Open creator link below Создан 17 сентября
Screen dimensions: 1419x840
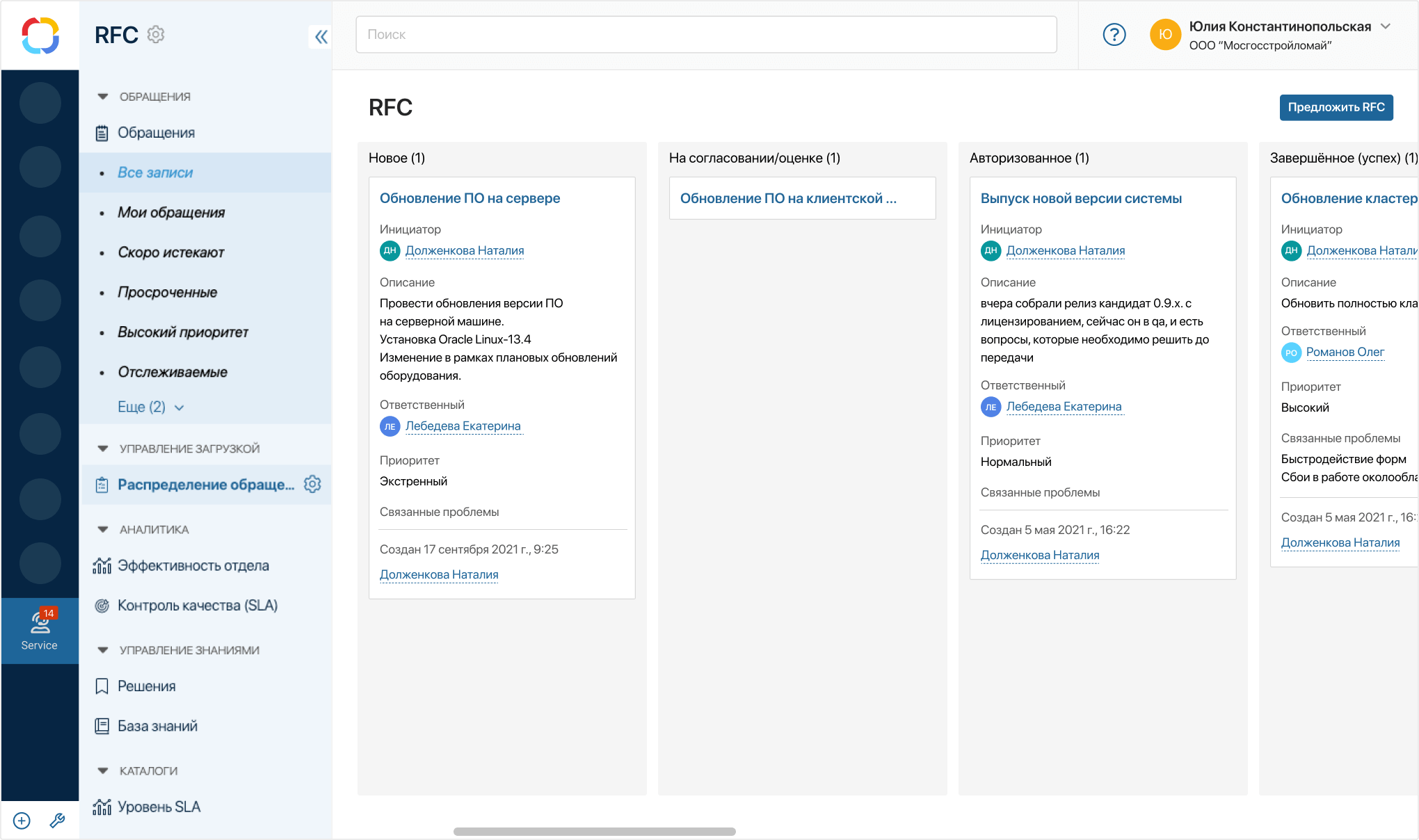point(439,574)
